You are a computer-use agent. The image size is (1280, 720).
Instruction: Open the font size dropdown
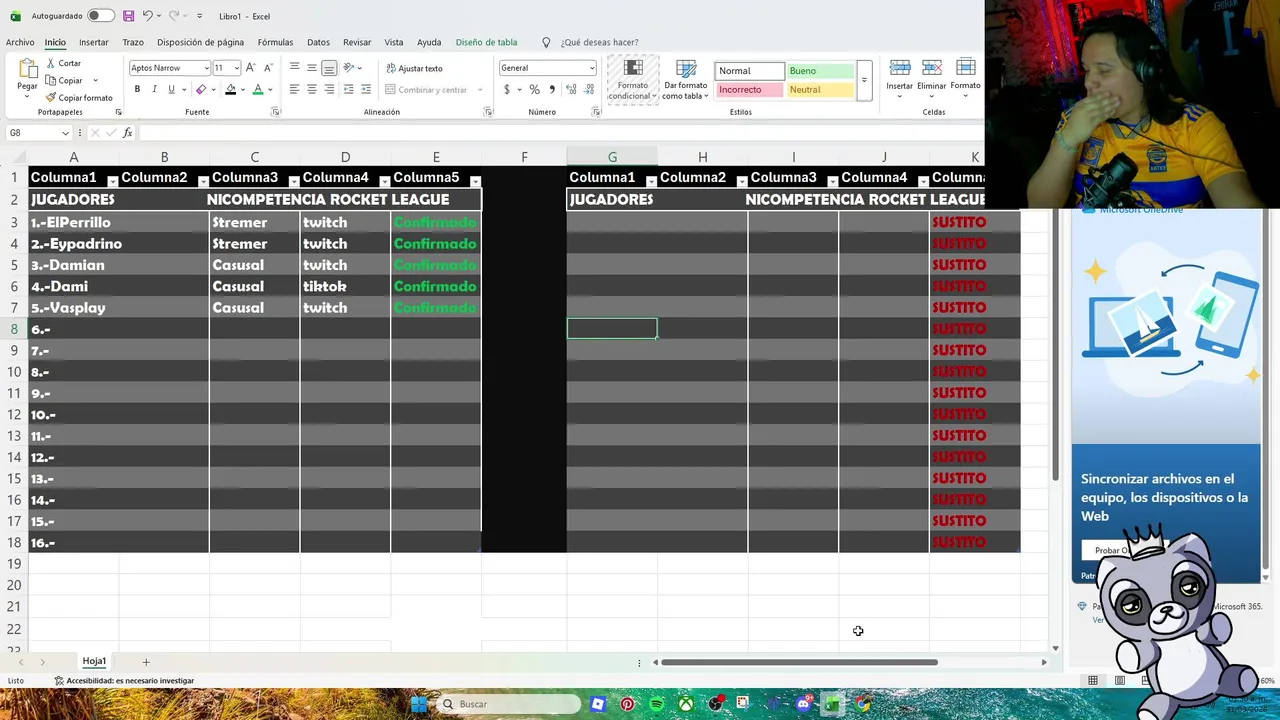point(236,68)
